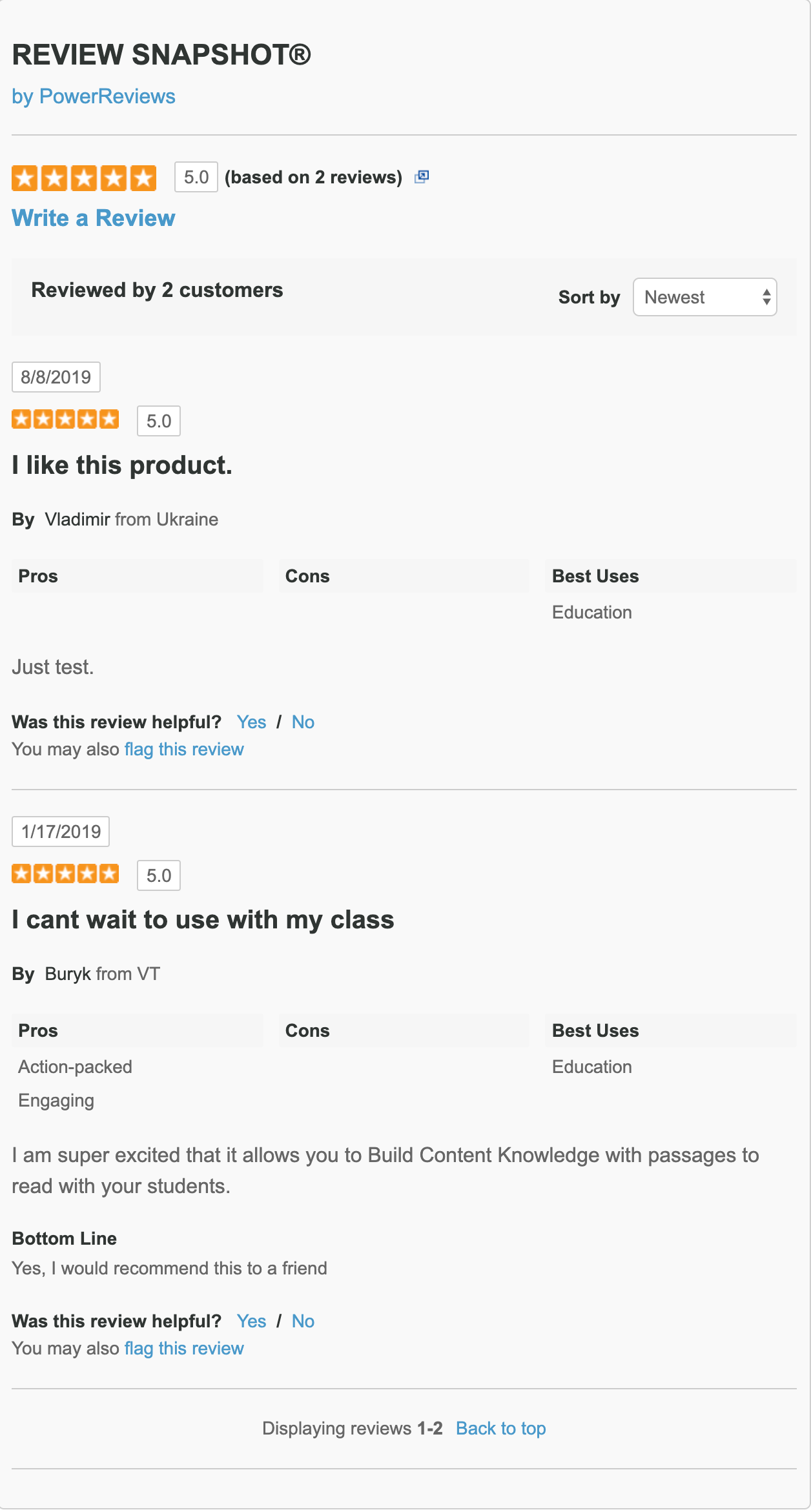Click the overall 5.0 rating score box
Viewport: 811px width, 1512px height.
pyautogui.click(x=196, y=177)
